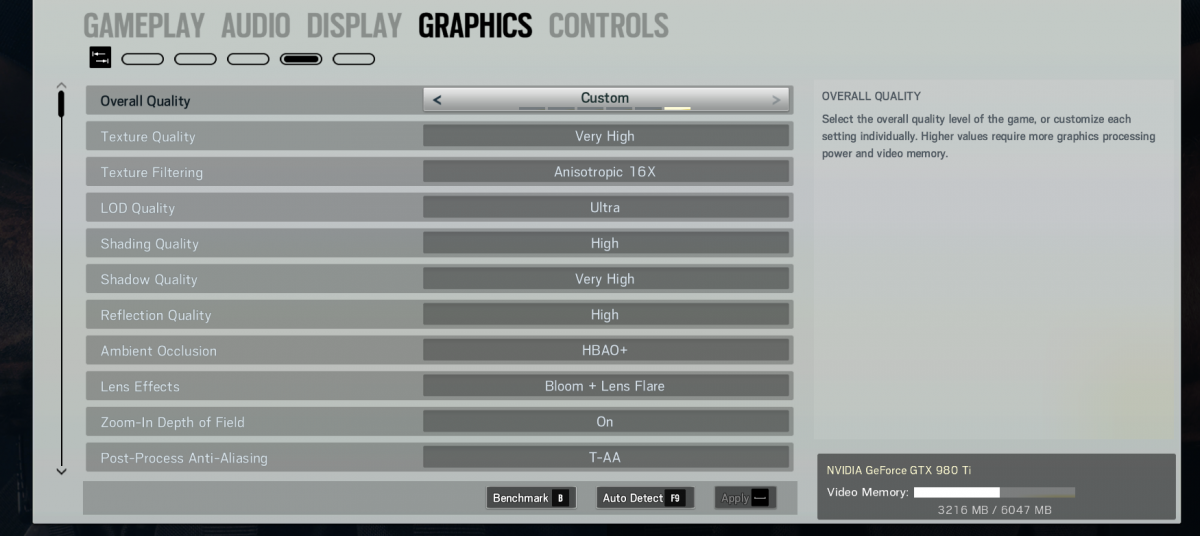Select the Texture Quality label
1200x536 pixels.
pyautogui.click(x=148, y=136)
